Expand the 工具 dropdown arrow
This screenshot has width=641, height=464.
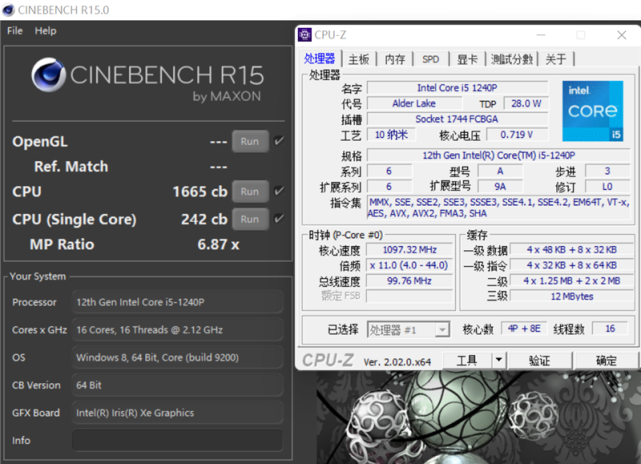497,360
